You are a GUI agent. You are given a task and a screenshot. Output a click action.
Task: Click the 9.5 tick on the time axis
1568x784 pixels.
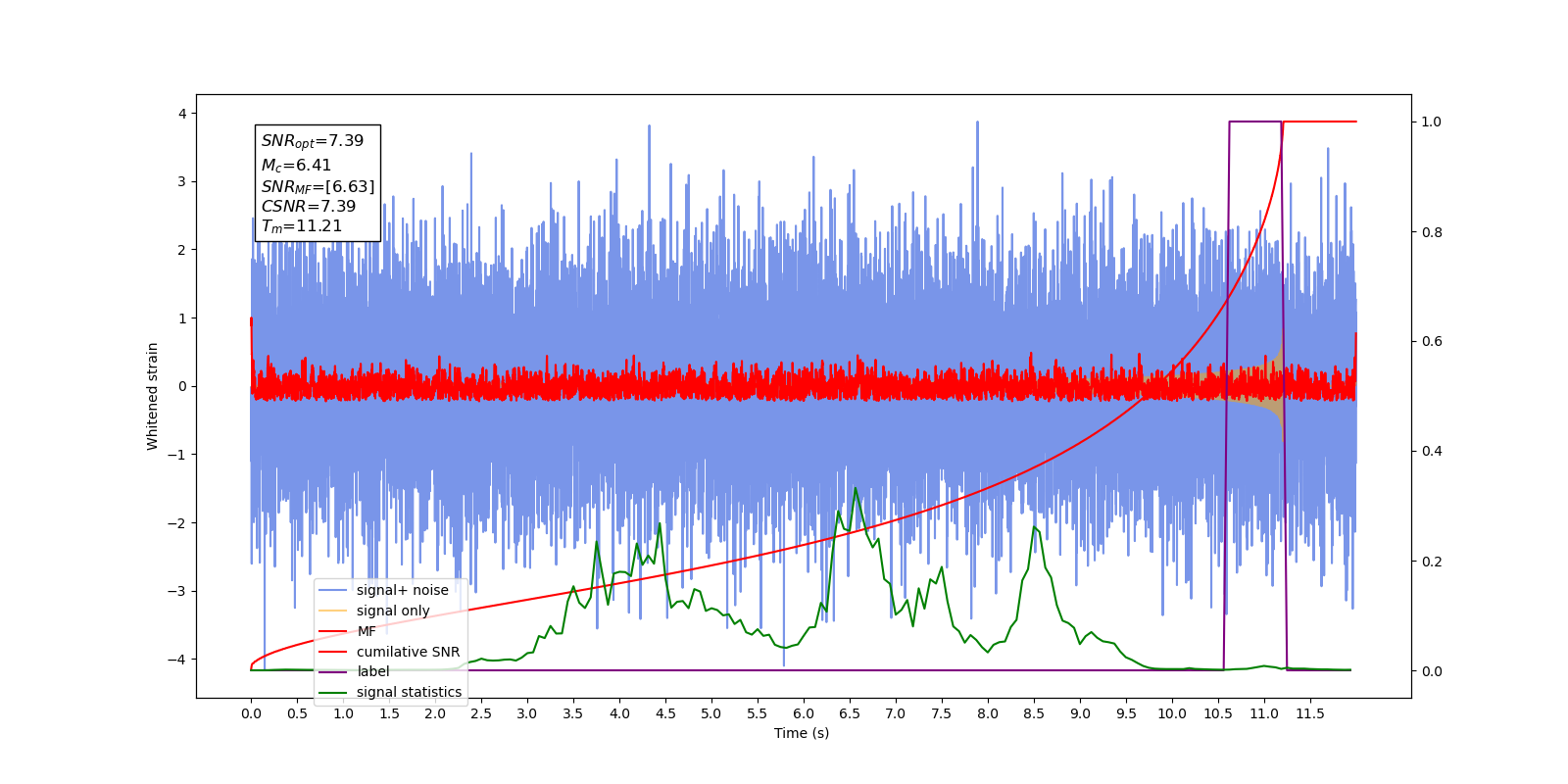pyautogui.click(x=1126, y=713)
